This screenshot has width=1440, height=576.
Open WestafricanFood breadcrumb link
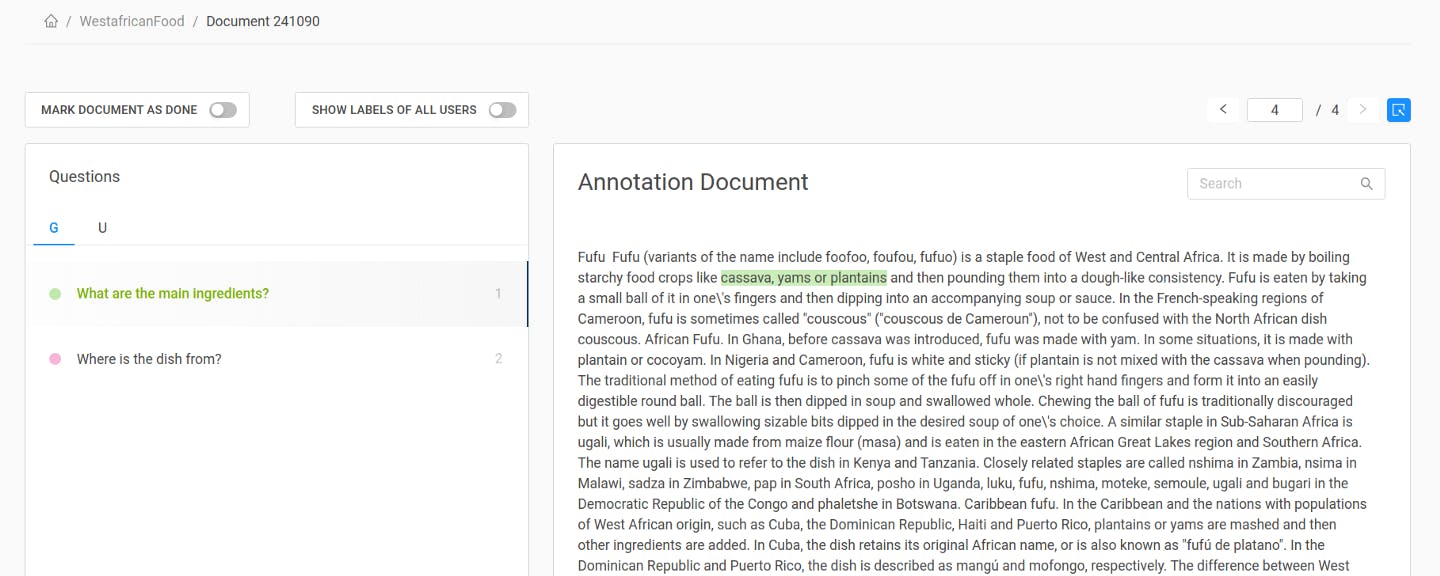132,21
